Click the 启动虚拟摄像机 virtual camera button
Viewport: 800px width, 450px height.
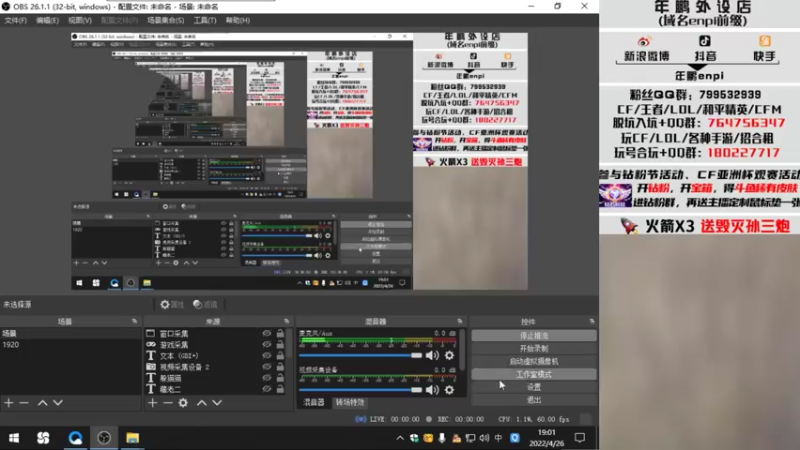[x=534, y=361]
